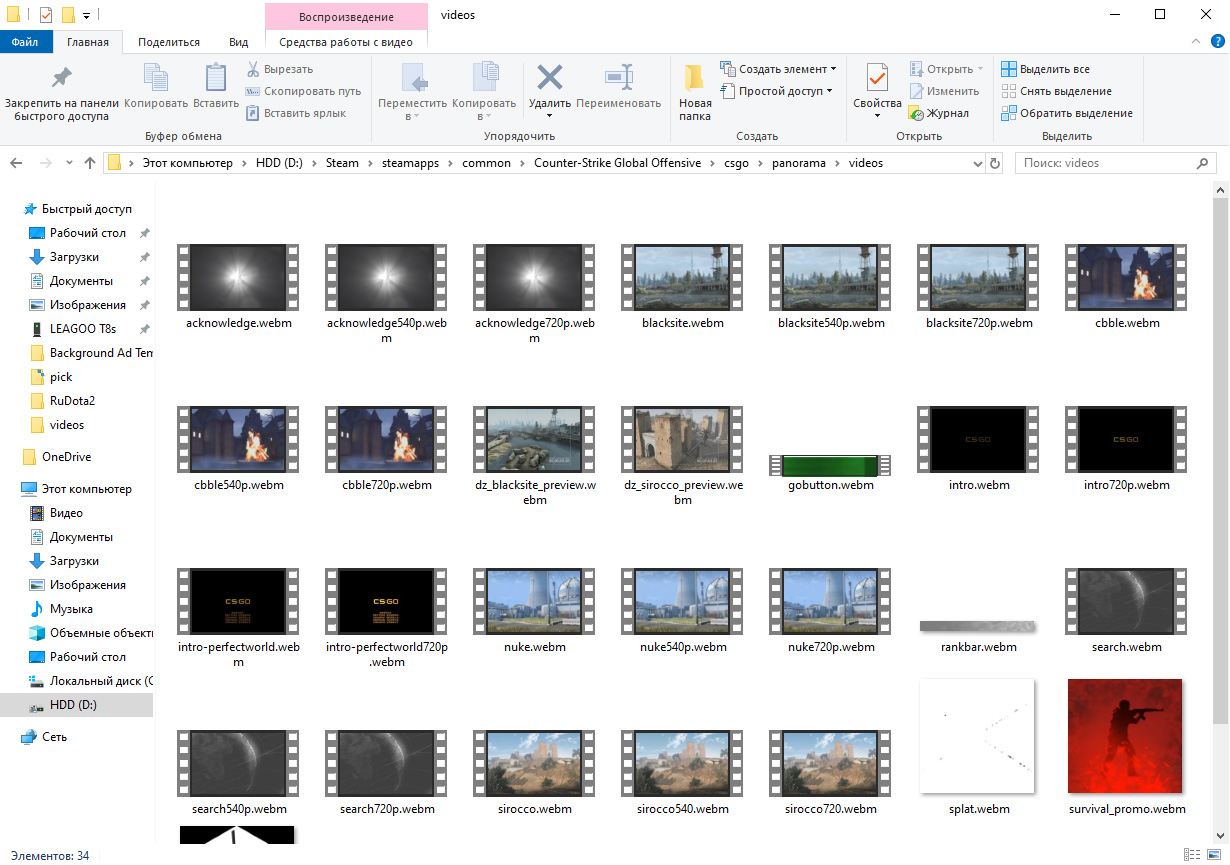This screenshot has width=1230, height=865.
Task: Select all items with Выделить все
Action: (1046, 69)
